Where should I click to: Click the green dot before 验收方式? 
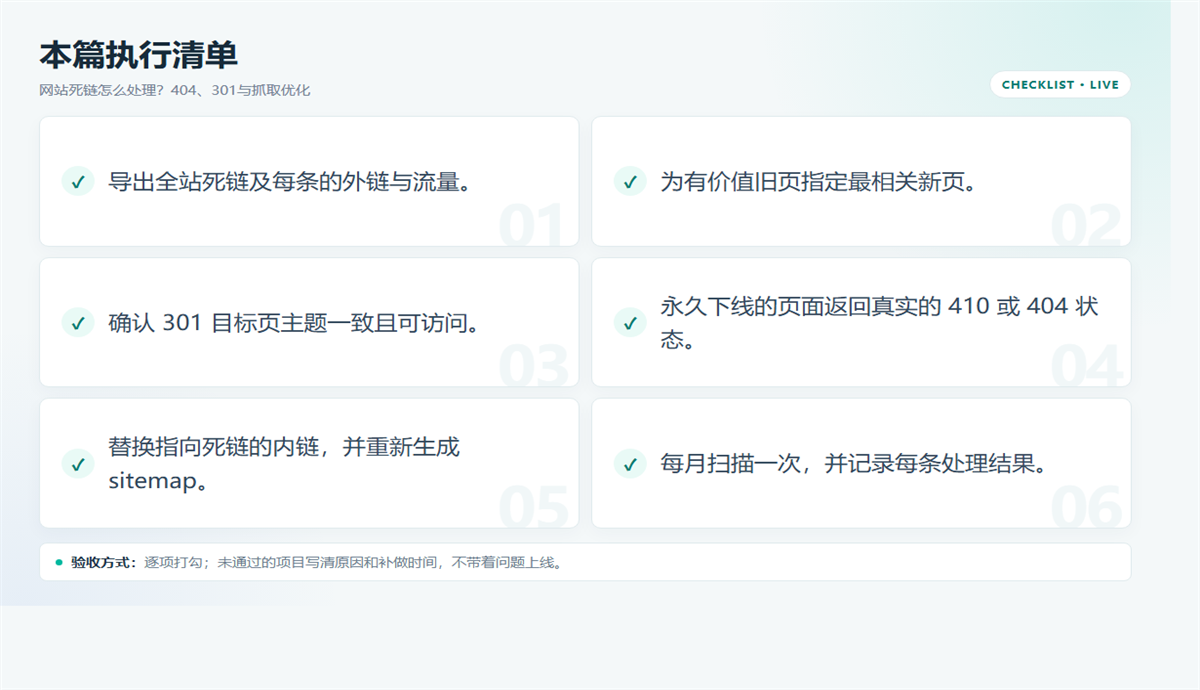(59, 562)
